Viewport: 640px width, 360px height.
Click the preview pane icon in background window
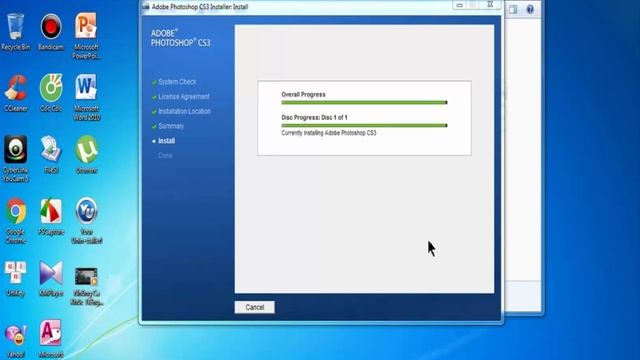(513, 9)
